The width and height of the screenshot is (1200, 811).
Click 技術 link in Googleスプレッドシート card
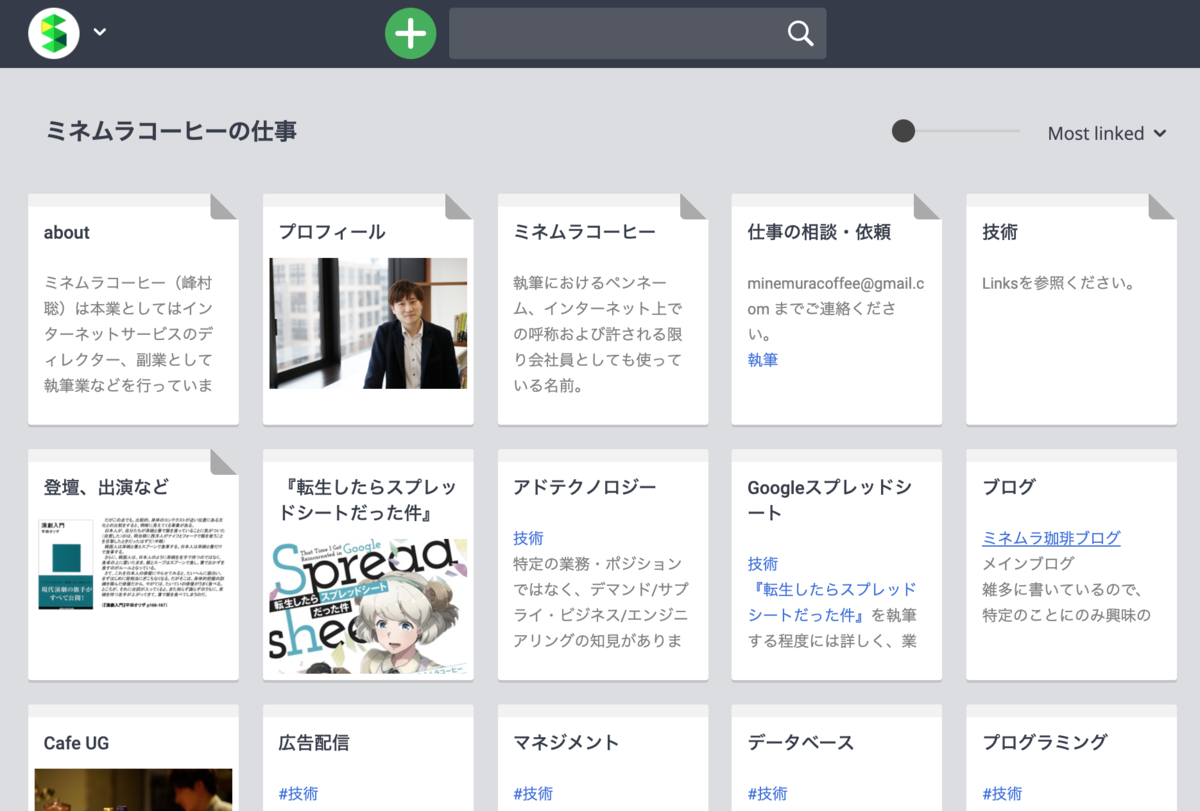763,564
